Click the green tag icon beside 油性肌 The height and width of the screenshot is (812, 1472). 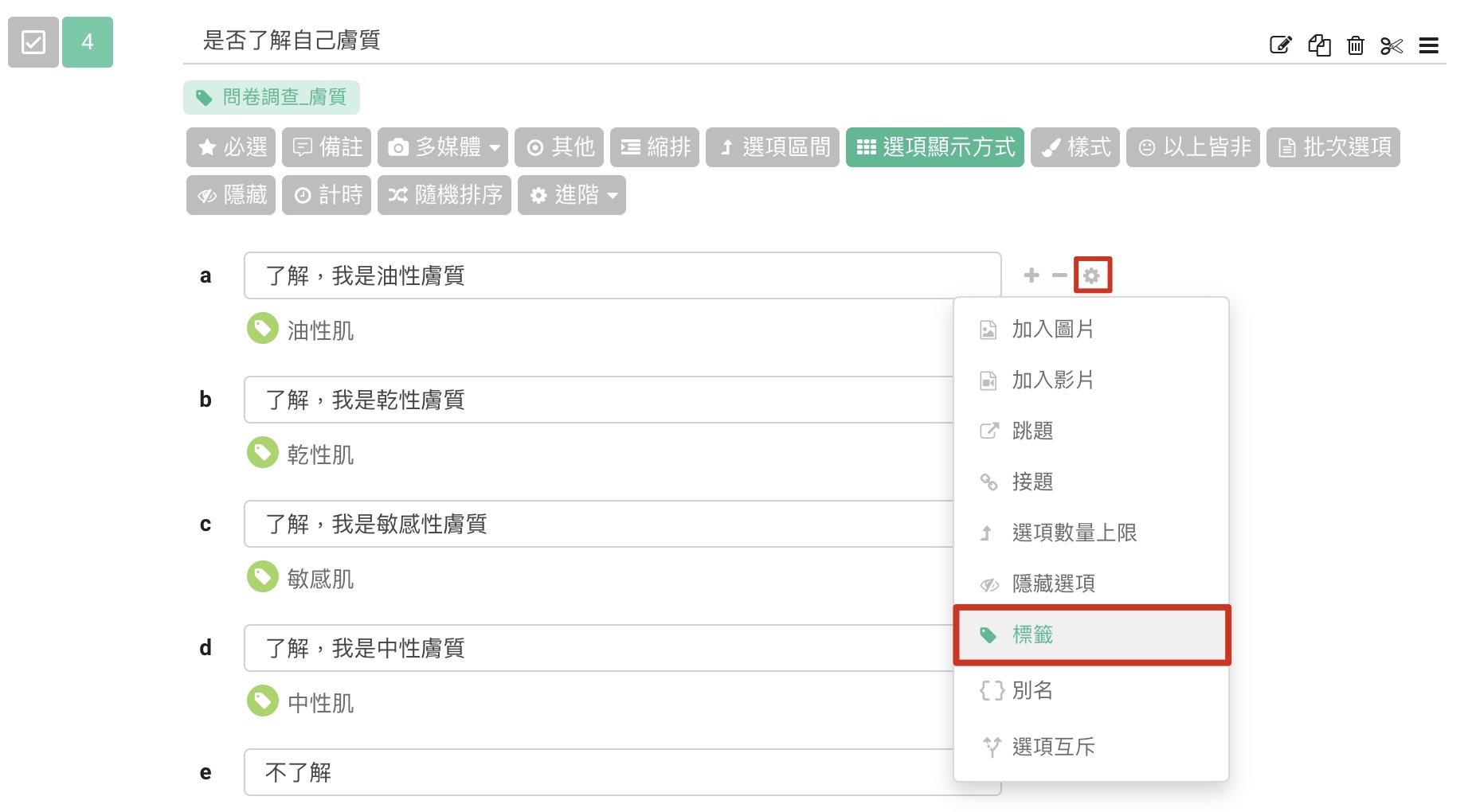pyautogui.click(x=262, y=328)
